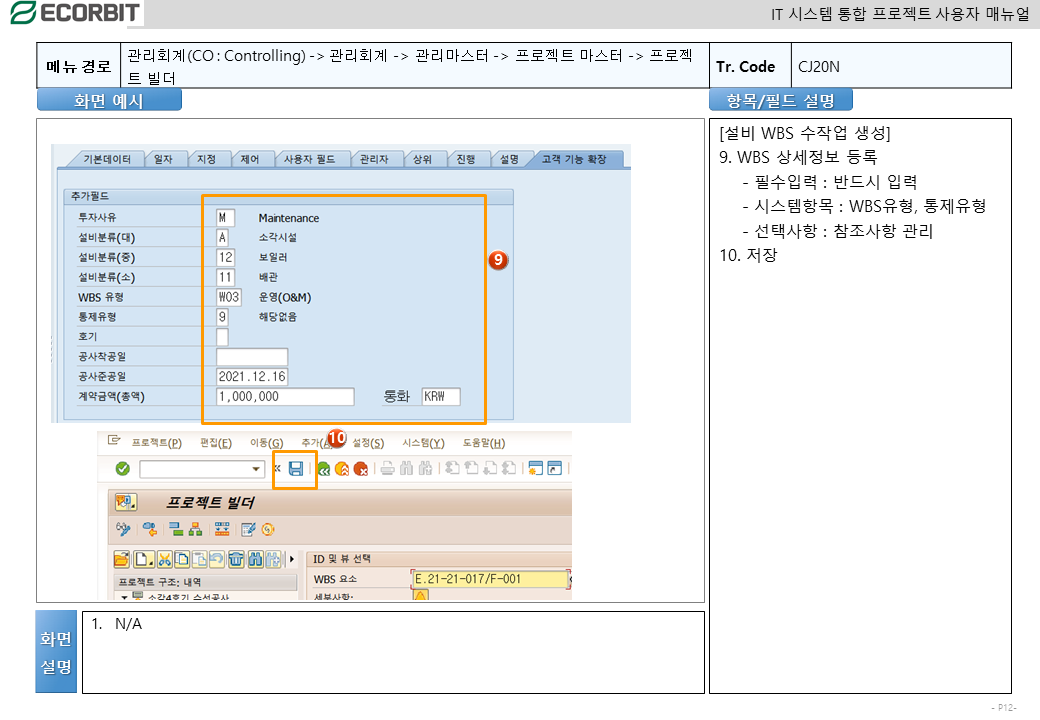Click the hierarchy graphic icon under Project Builder
This screenshot has width=1040, height=720.
pos(195,530)
